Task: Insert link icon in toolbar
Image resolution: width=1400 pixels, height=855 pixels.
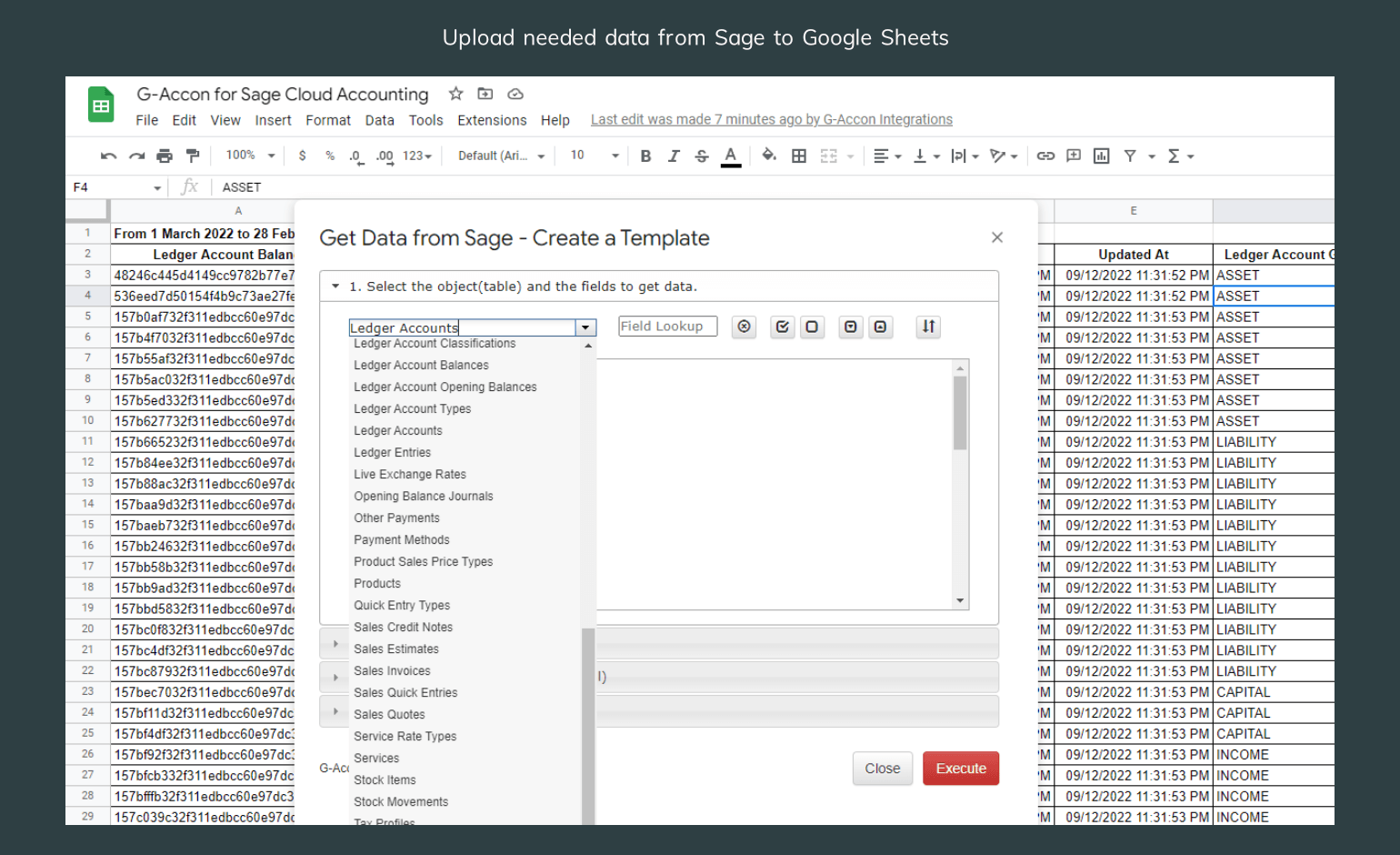Action: click(x=1045, y=156)
